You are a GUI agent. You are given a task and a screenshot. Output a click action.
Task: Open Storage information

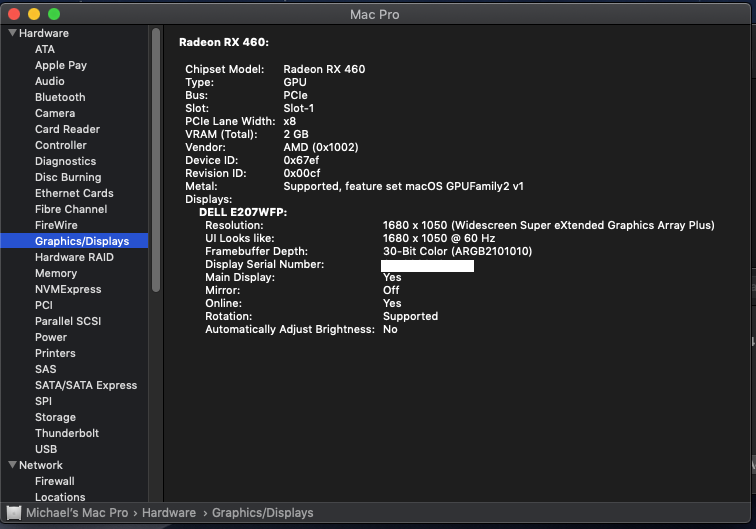(x=55, y=417)
